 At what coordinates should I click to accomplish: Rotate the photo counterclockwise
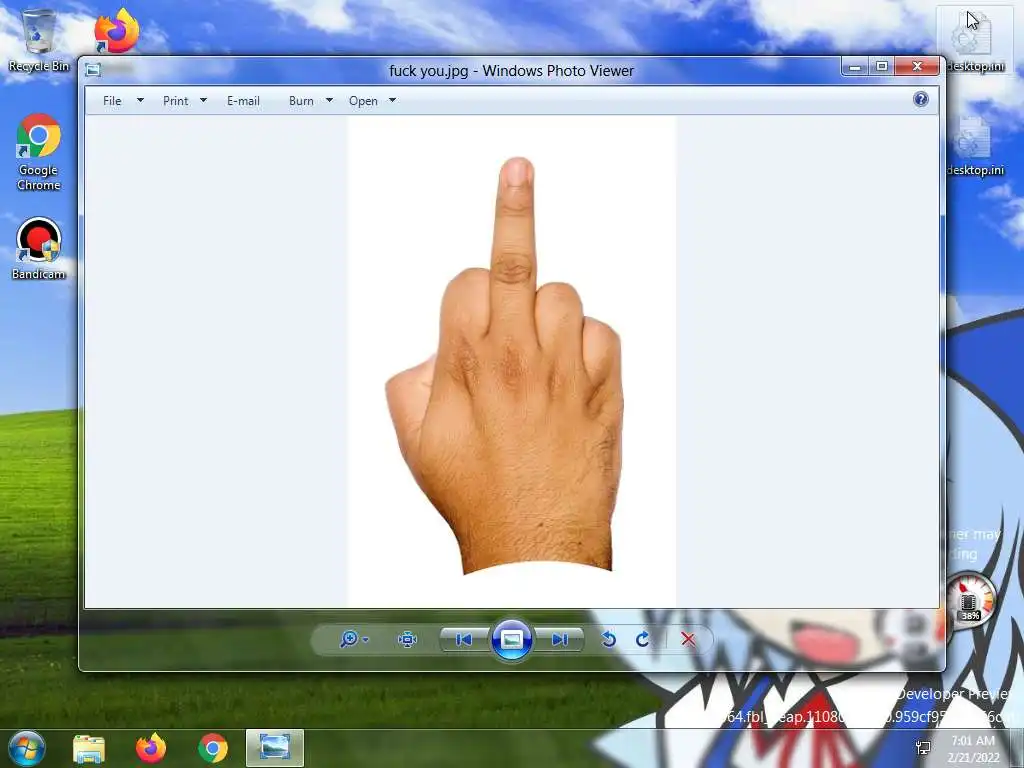click(609, 639)
